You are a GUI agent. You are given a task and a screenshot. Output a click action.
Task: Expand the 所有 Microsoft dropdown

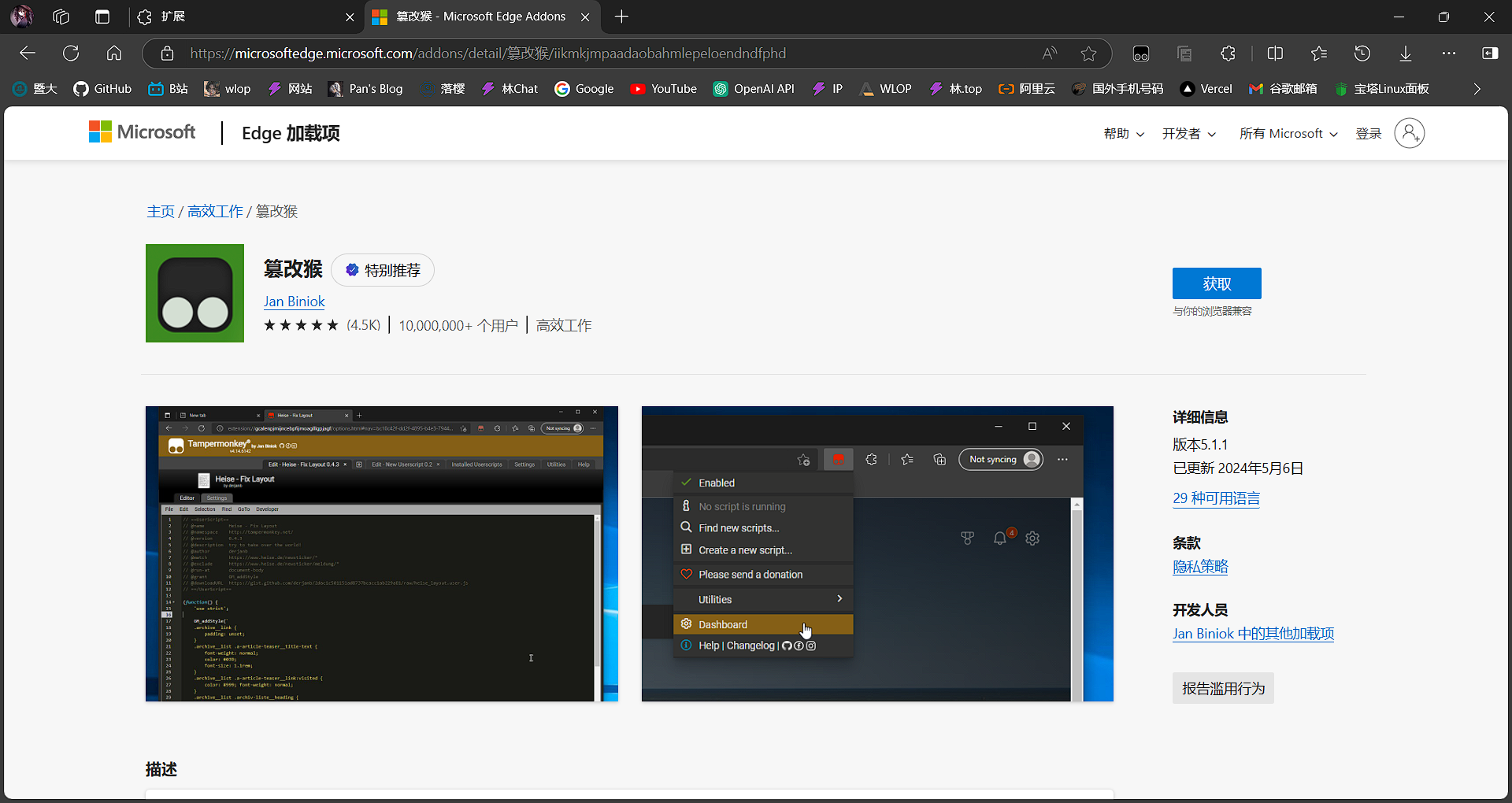click(1288, 134)
